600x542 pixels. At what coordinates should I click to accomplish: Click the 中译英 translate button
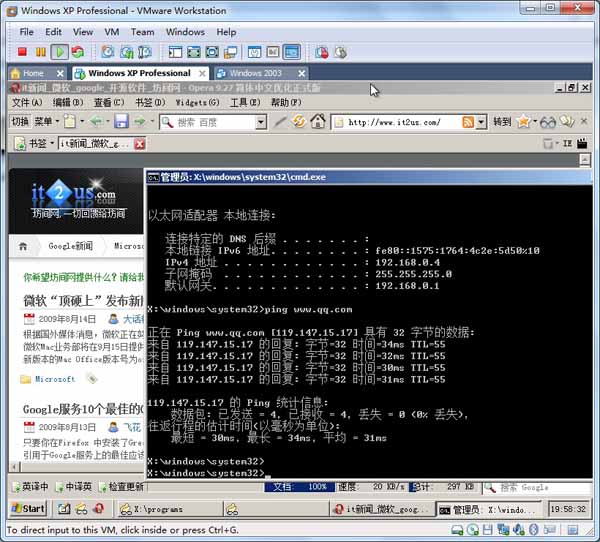(74, 486)
